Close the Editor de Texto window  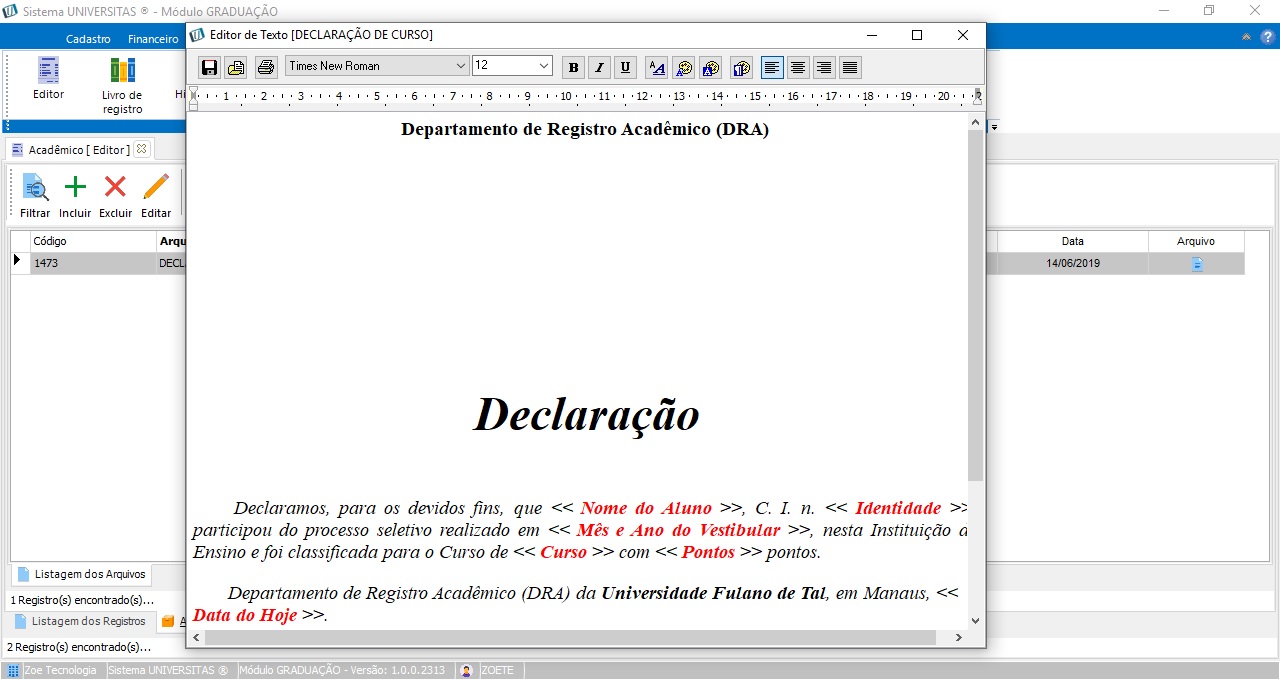[x=962, y=35]
